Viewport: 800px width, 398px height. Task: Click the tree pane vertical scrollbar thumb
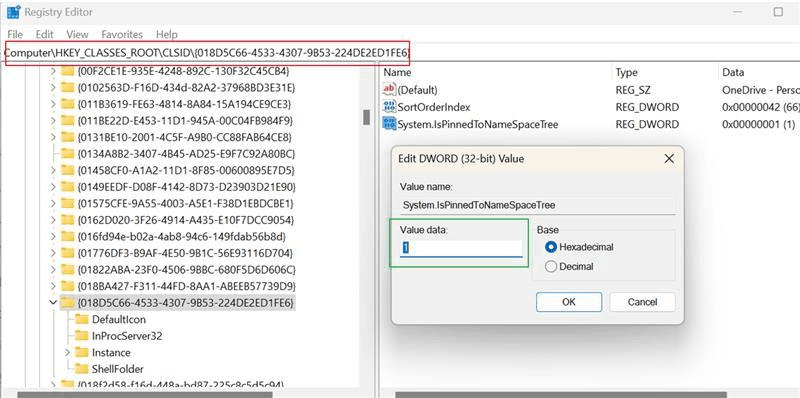tap(366, 117)
